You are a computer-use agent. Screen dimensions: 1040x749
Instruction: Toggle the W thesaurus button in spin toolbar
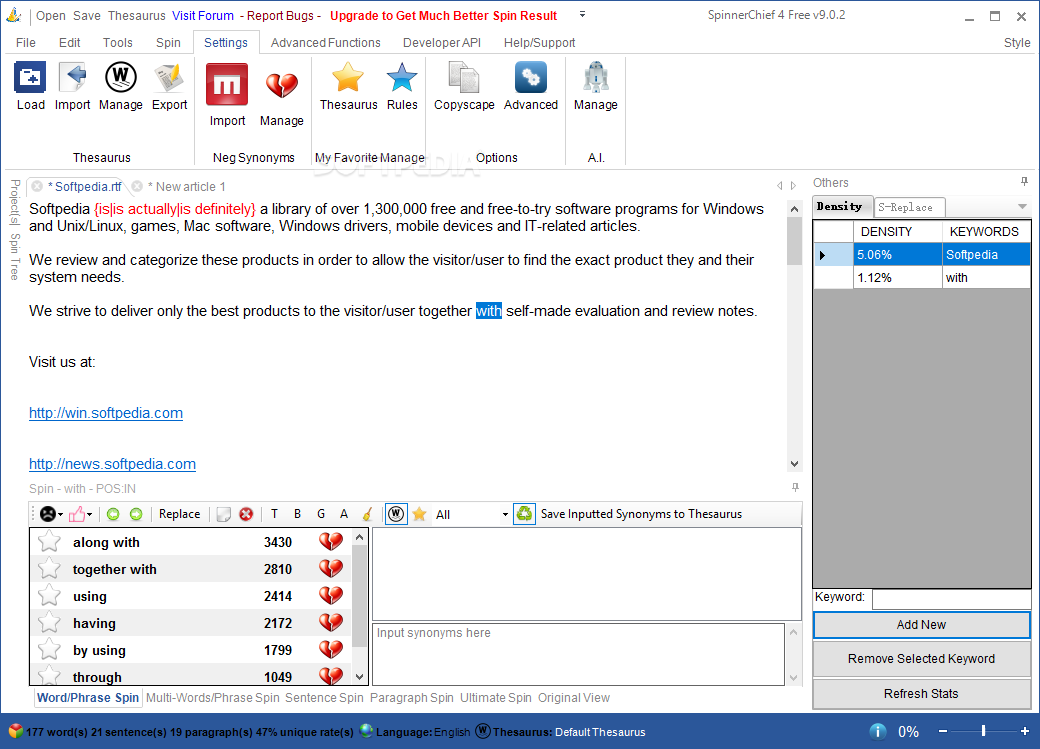pos(396,514)
